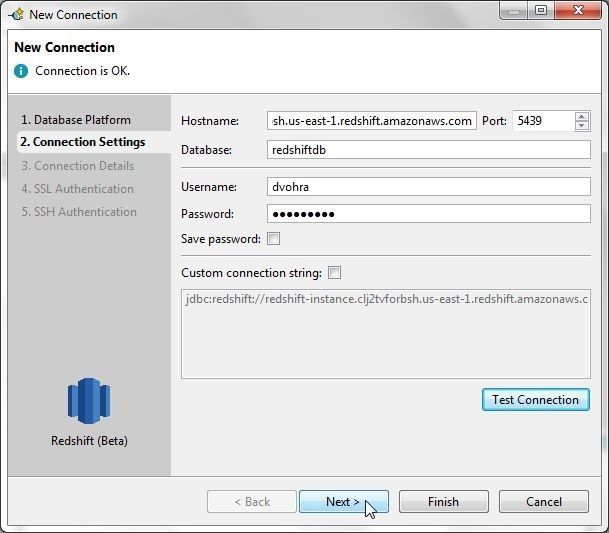Click the application icon in the title bar
The image size is (609, 533).
[x=17, y=15]
